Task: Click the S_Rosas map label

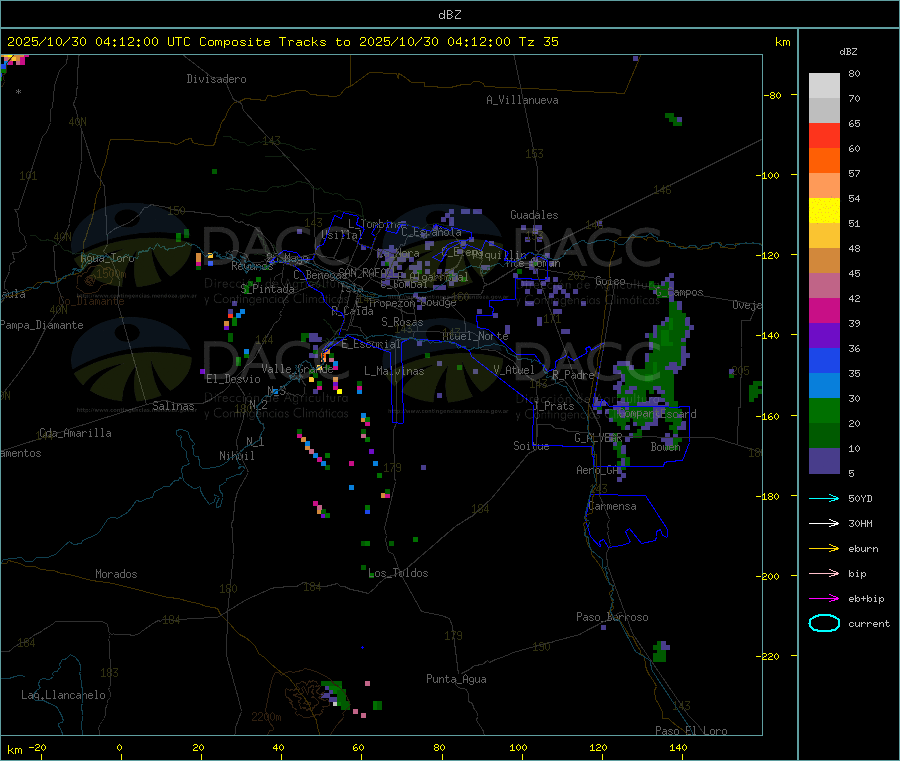Action: [x=402, y=322]
